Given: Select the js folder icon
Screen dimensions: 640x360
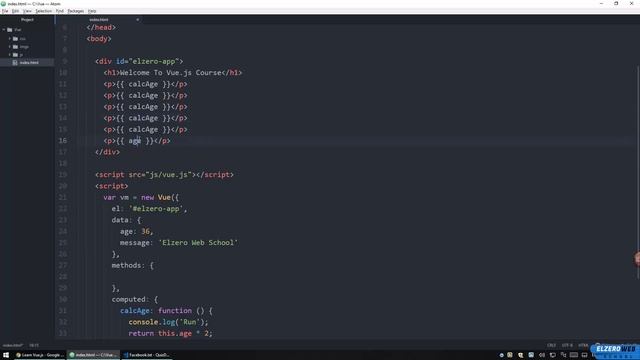Looking at the screenshot, I should pos(16,55).
